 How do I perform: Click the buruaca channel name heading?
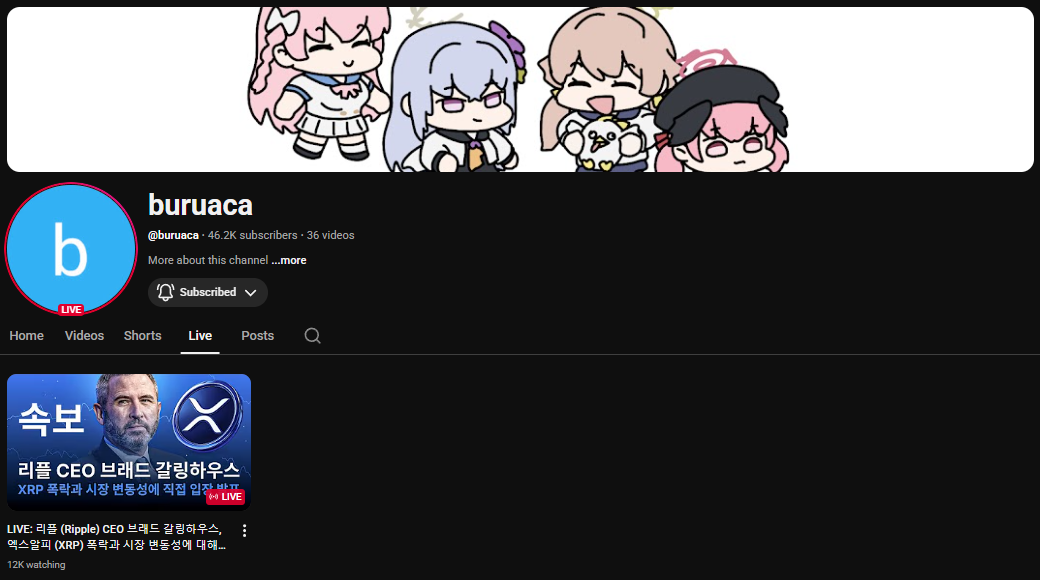(200, 205)
